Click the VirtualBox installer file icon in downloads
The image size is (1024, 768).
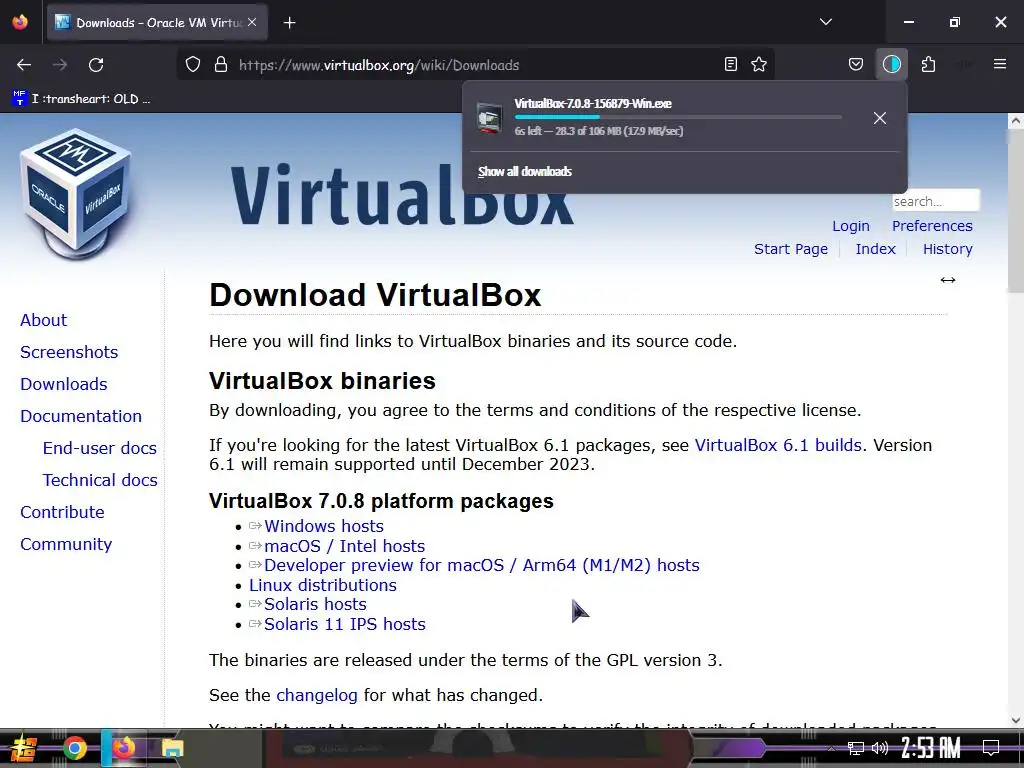488,118
